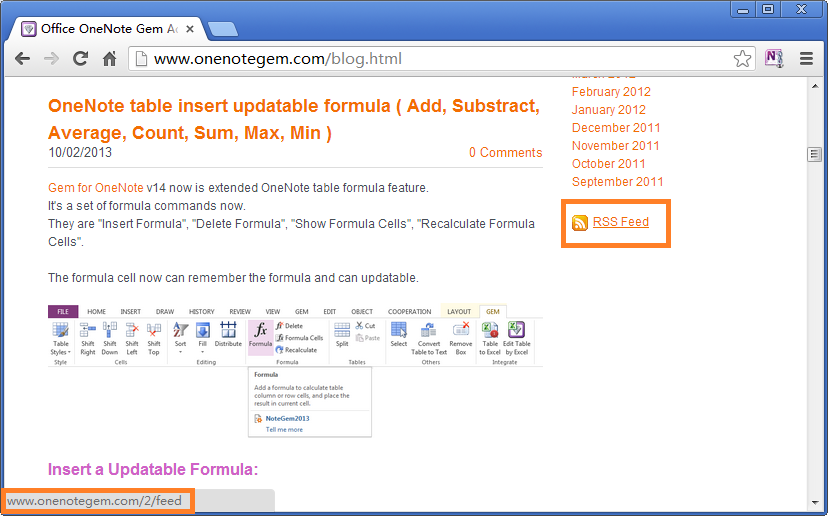
Task: Open the Chrome hamburger menu
Action: tap(806, 59)
